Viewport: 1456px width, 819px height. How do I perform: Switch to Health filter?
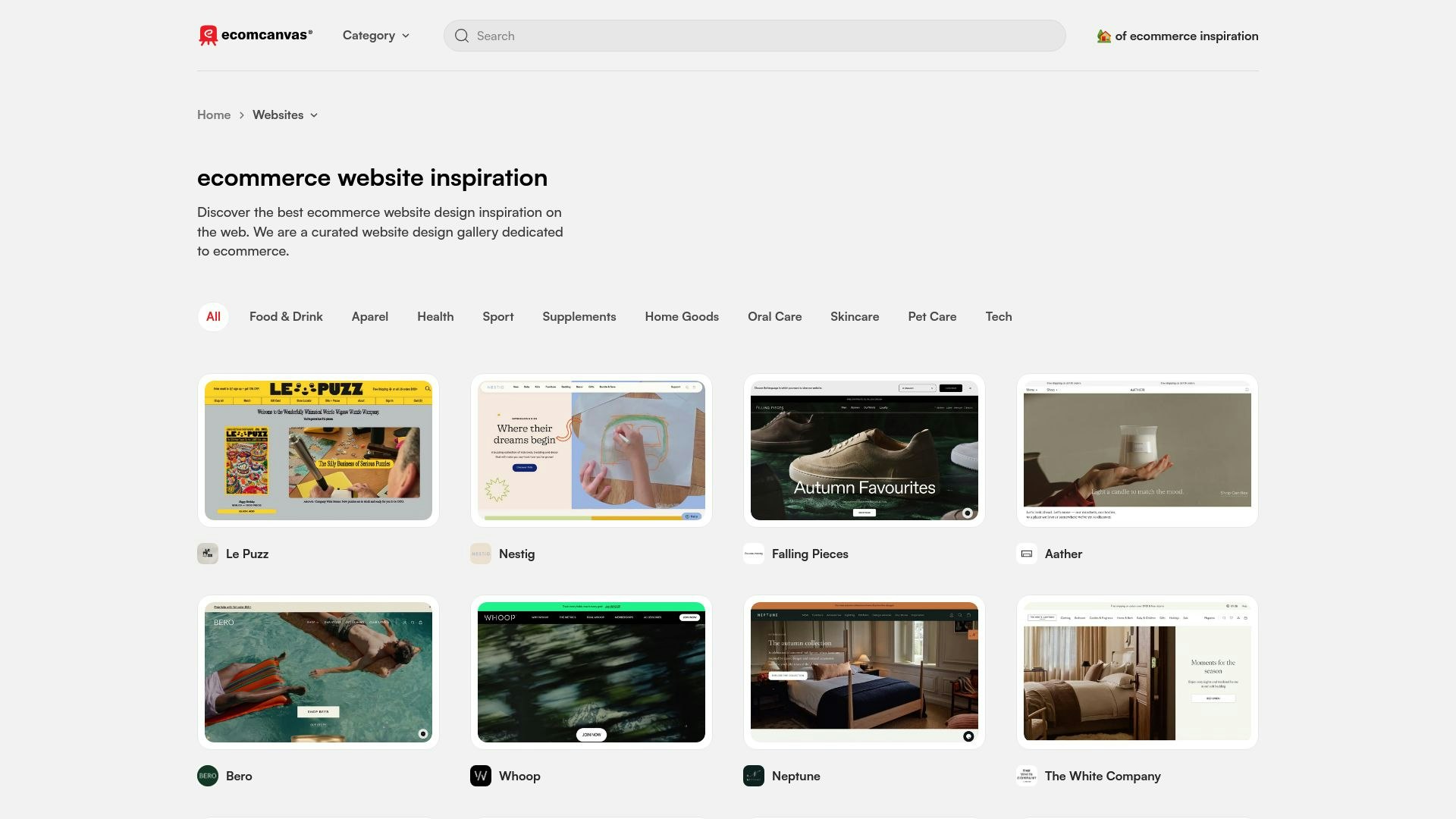pos(435,317)
